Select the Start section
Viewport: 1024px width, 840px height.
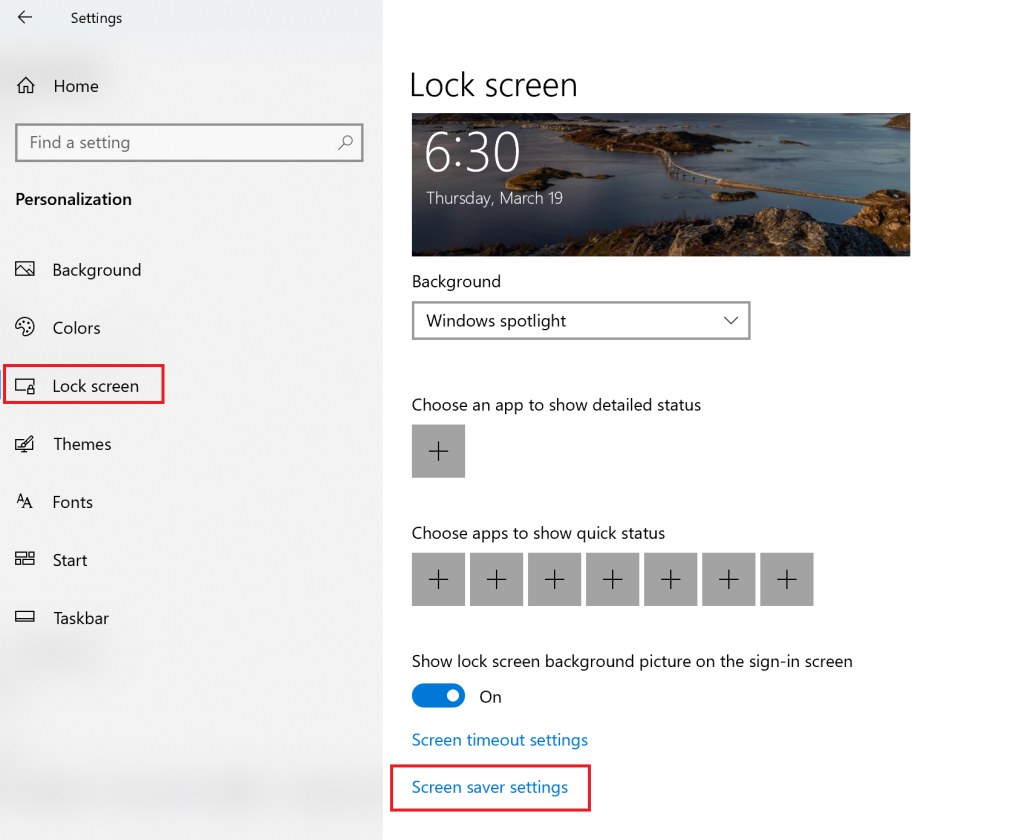(x=70, y=560)
